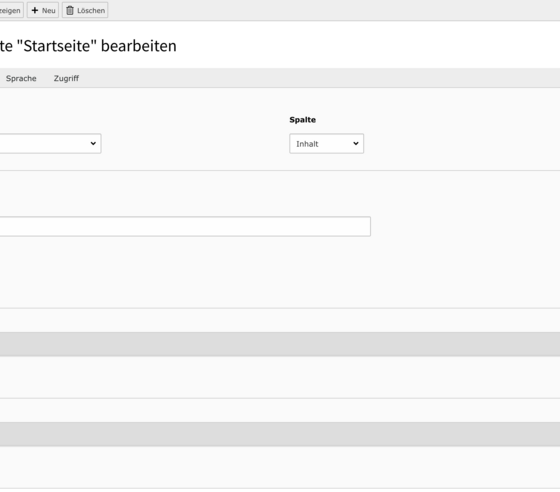Delete the element using Löschen button

pos(85,10)
